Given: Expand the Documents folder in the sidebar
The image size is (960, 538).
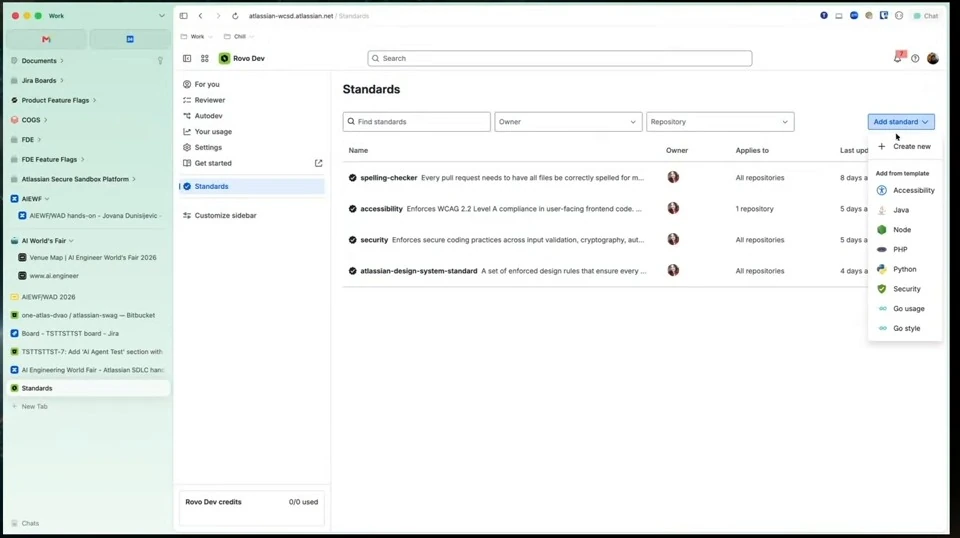Looking at the screenshot, I should [62, 61].
